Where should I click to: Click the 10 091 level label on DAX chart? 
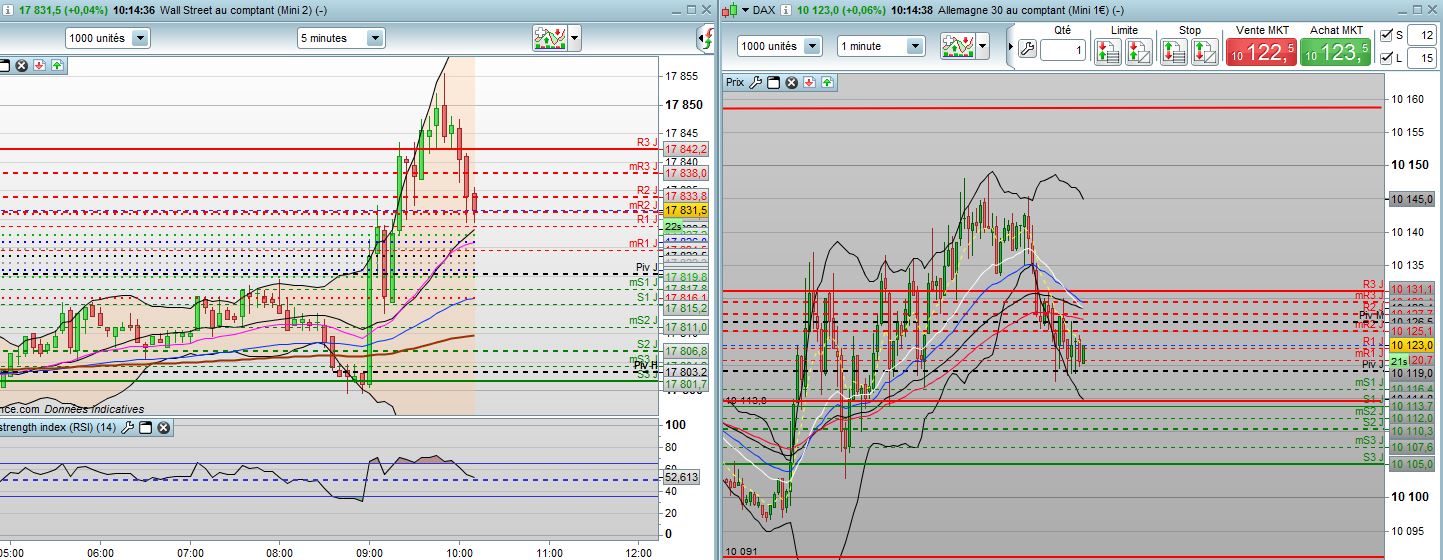click(x=740, y=551)
